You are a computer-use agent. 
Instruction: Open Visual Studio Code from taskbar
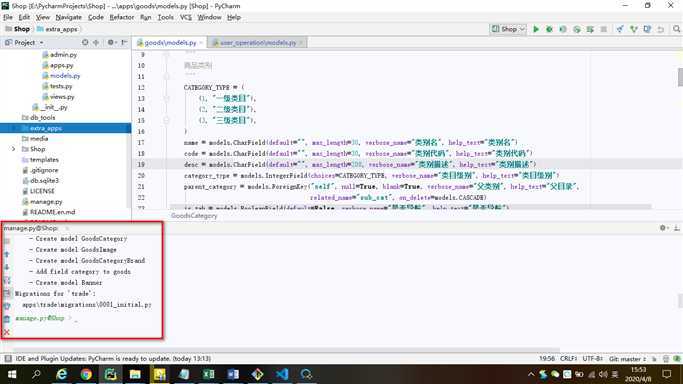(x=282, y=374)
